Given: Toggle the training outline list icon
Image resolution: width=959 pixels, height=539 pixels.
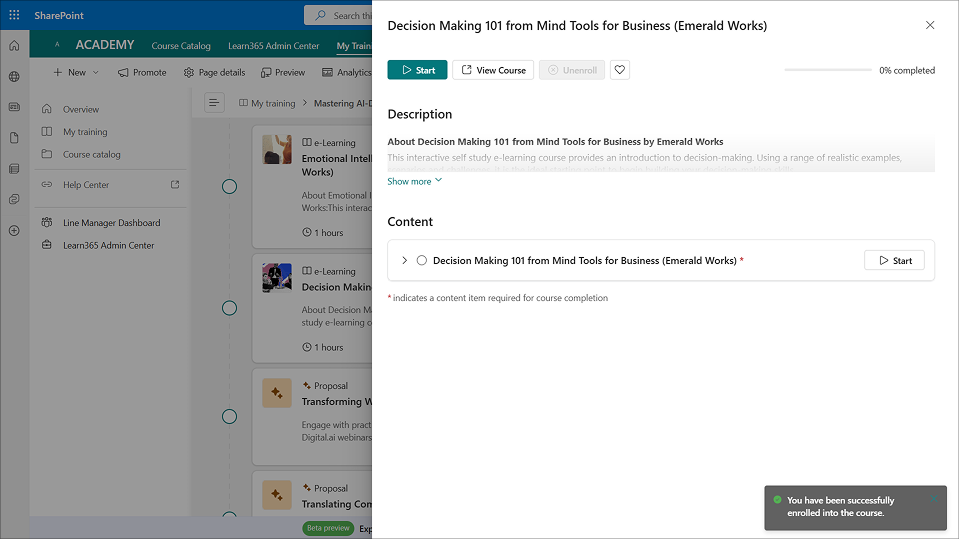Looking at the screenshot, I should (214, 103).
